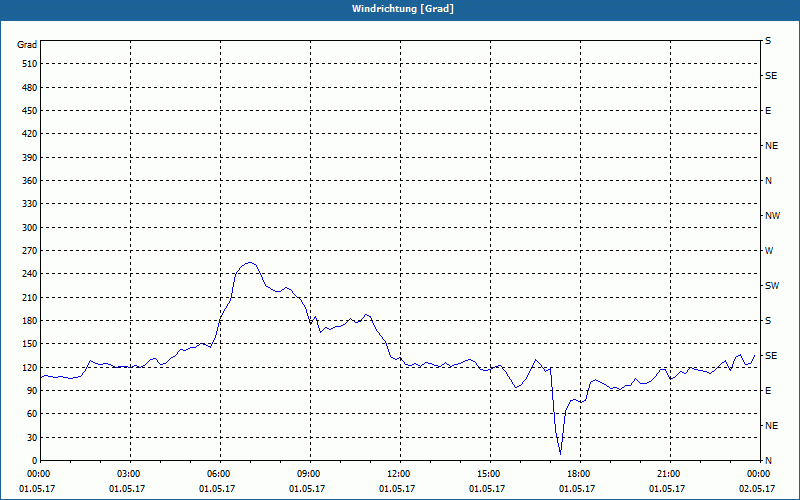The width and height of the screenshot is (800, 500).
Task: Click the SW compass label on right axis
Action: (x=772, y=286)
